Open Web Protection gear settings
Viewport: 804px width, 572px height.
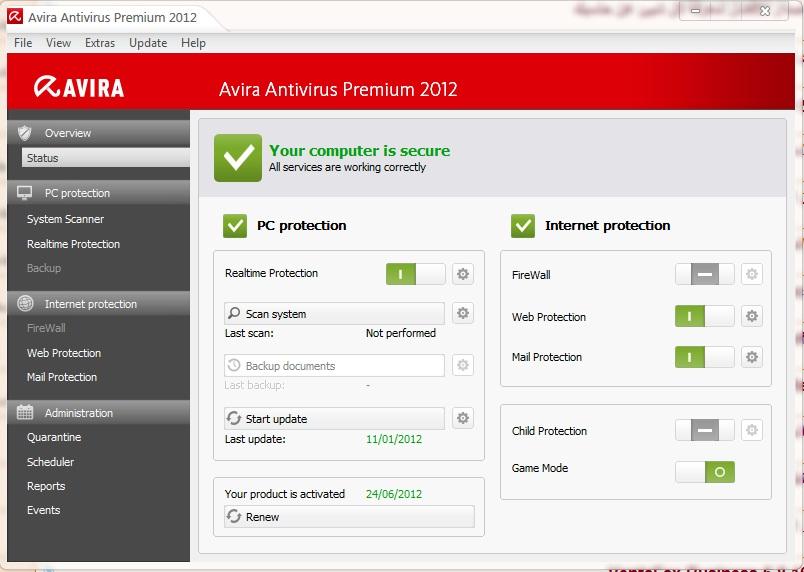pyautogui.click(x=751, y=316)
